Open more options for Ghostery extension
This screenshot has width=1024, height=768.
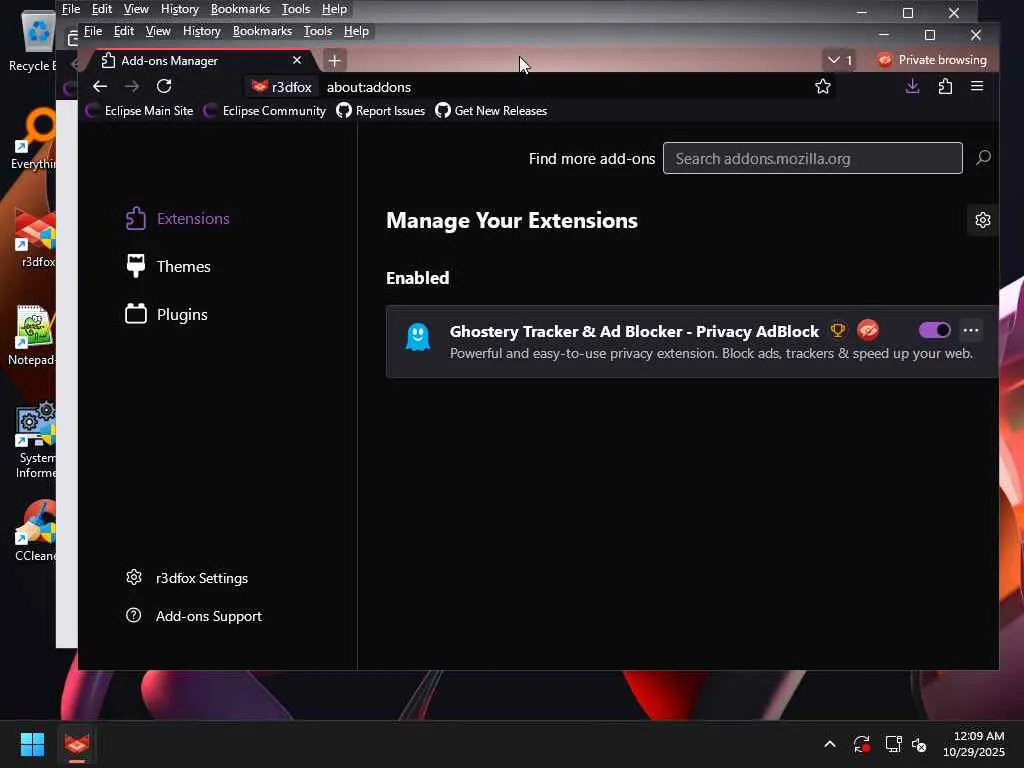970,330
